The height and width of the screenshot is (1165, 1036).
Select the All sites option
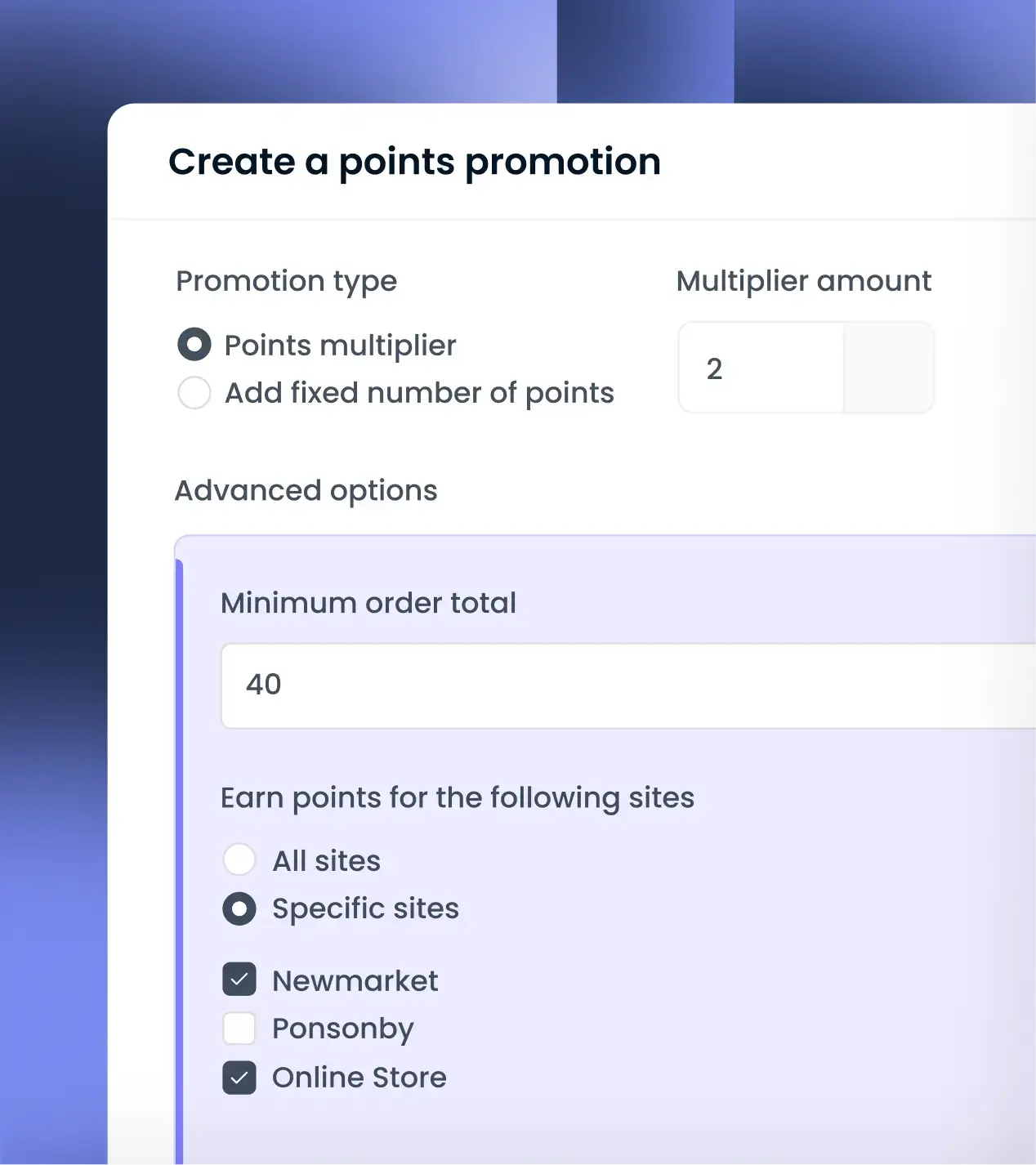click(239, 860)
